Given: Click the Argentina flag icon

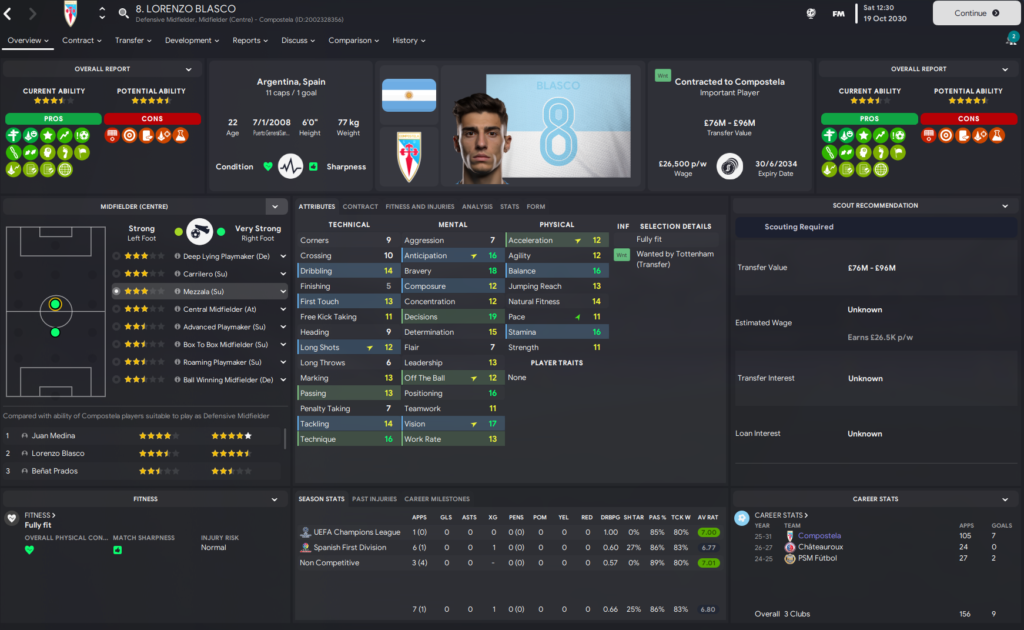Looking at the screenshot, I should pyautogui.click(x=409, y=95).
